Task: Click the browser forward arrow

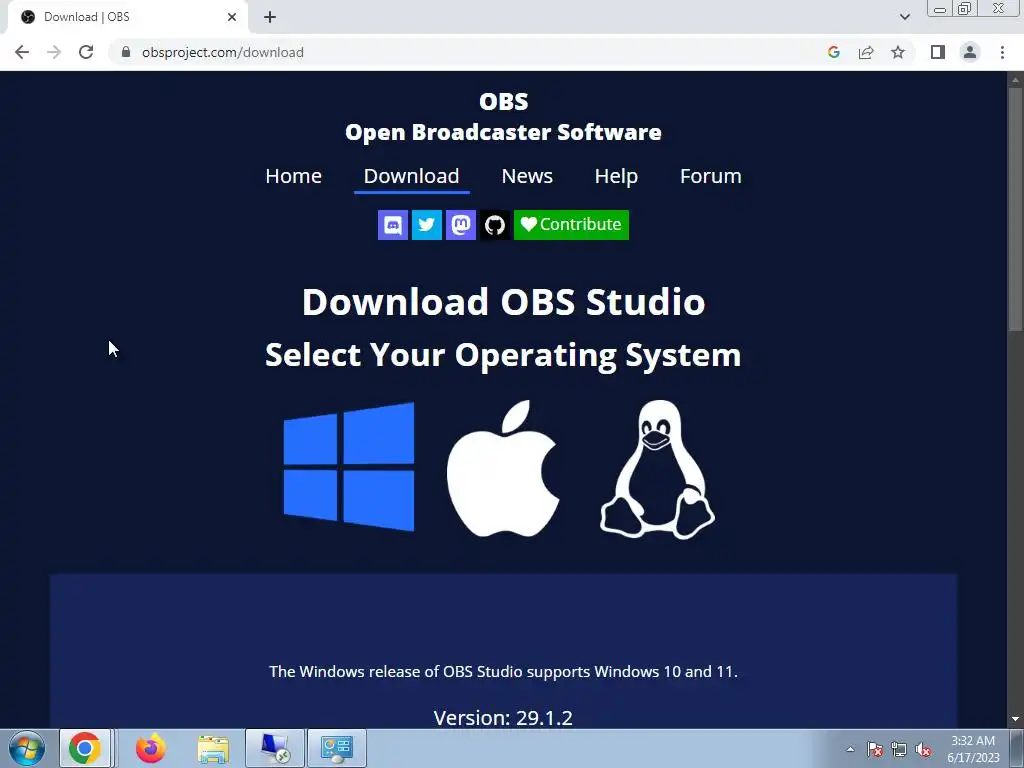Action: (54, 52)
